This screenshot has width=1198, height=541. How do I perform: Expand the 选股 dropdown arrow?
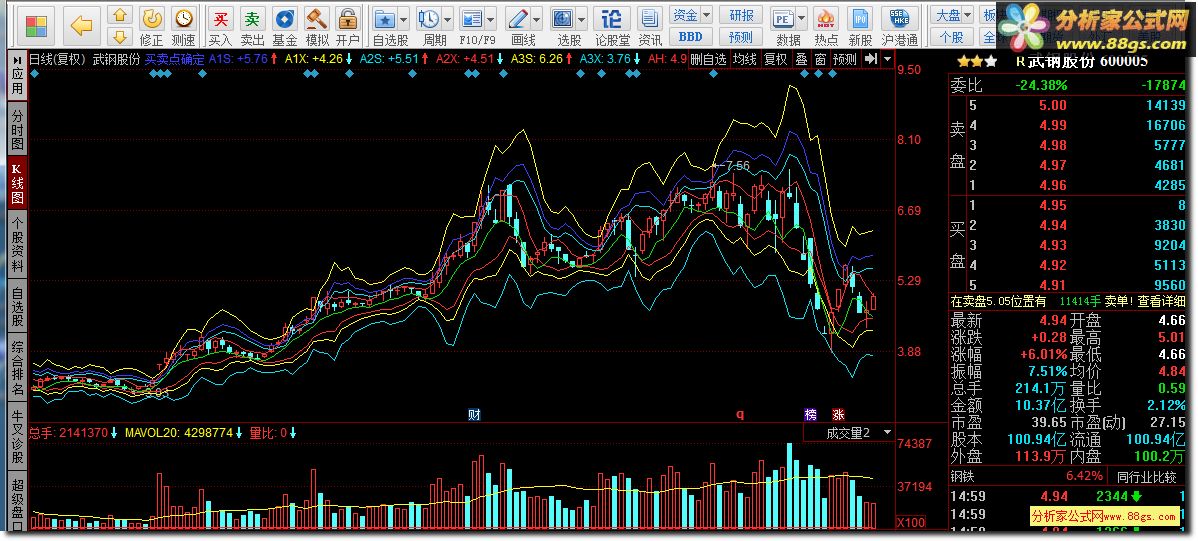click(x=582, y=19)
